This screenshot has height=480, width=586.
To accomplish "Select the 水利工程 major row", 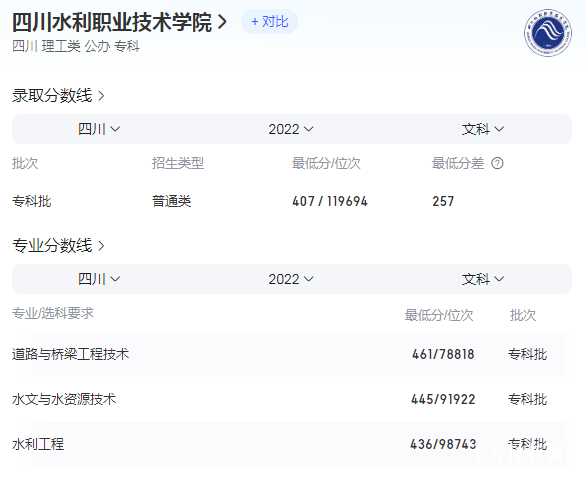I will pos(292,444).
